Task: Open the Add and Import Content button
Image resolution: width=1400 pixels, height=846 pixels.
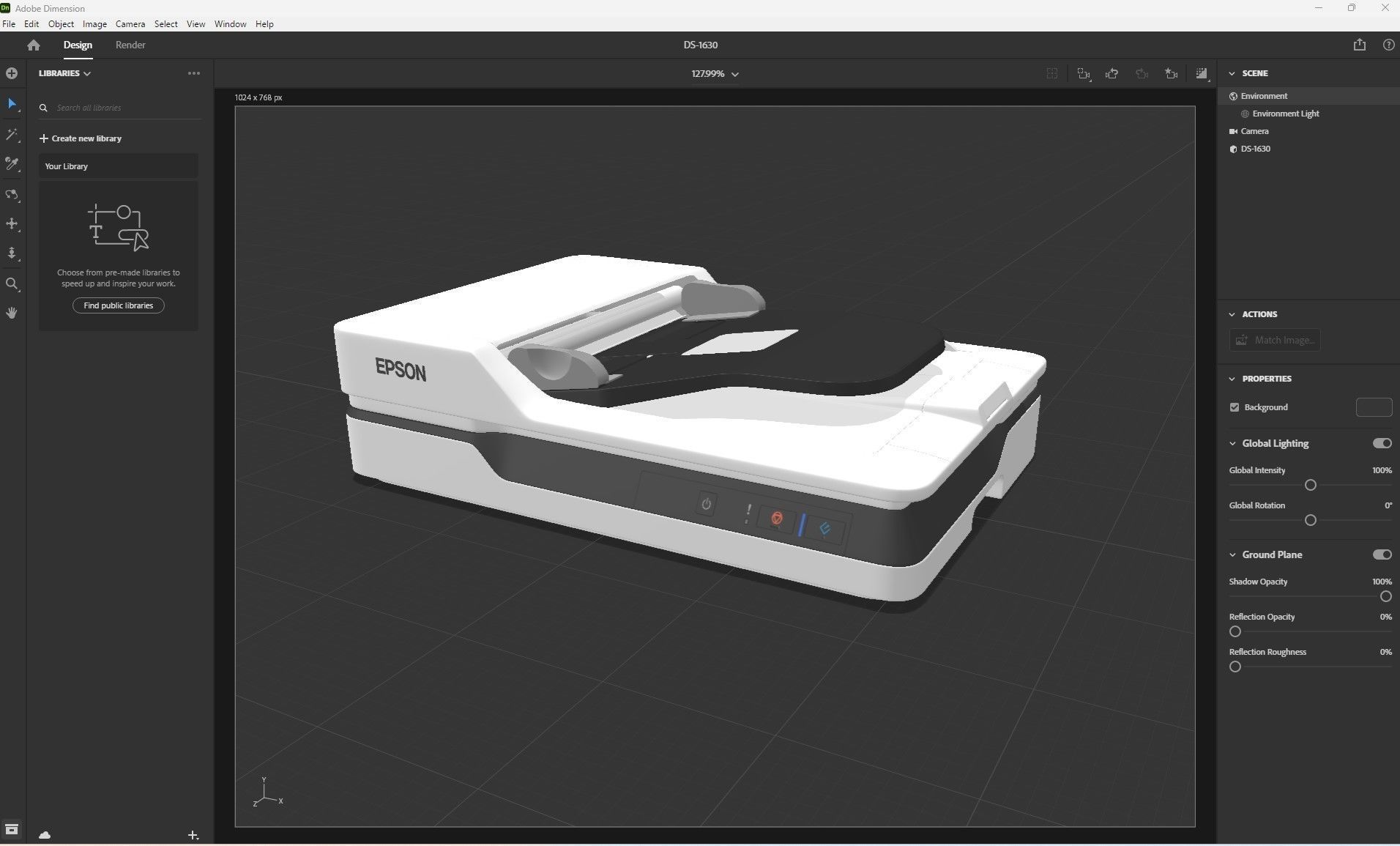Action: (x=12, y=73)
